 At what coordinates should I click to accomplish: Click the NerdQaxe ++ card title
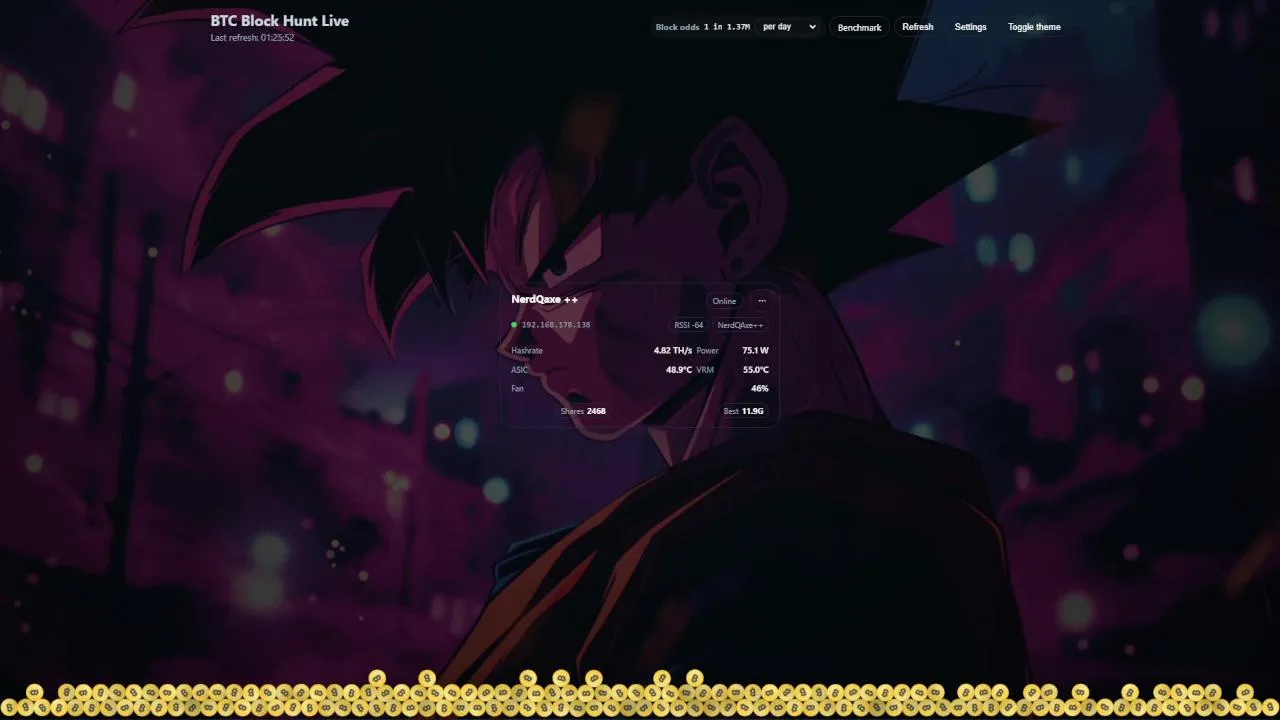coord(544,300)
